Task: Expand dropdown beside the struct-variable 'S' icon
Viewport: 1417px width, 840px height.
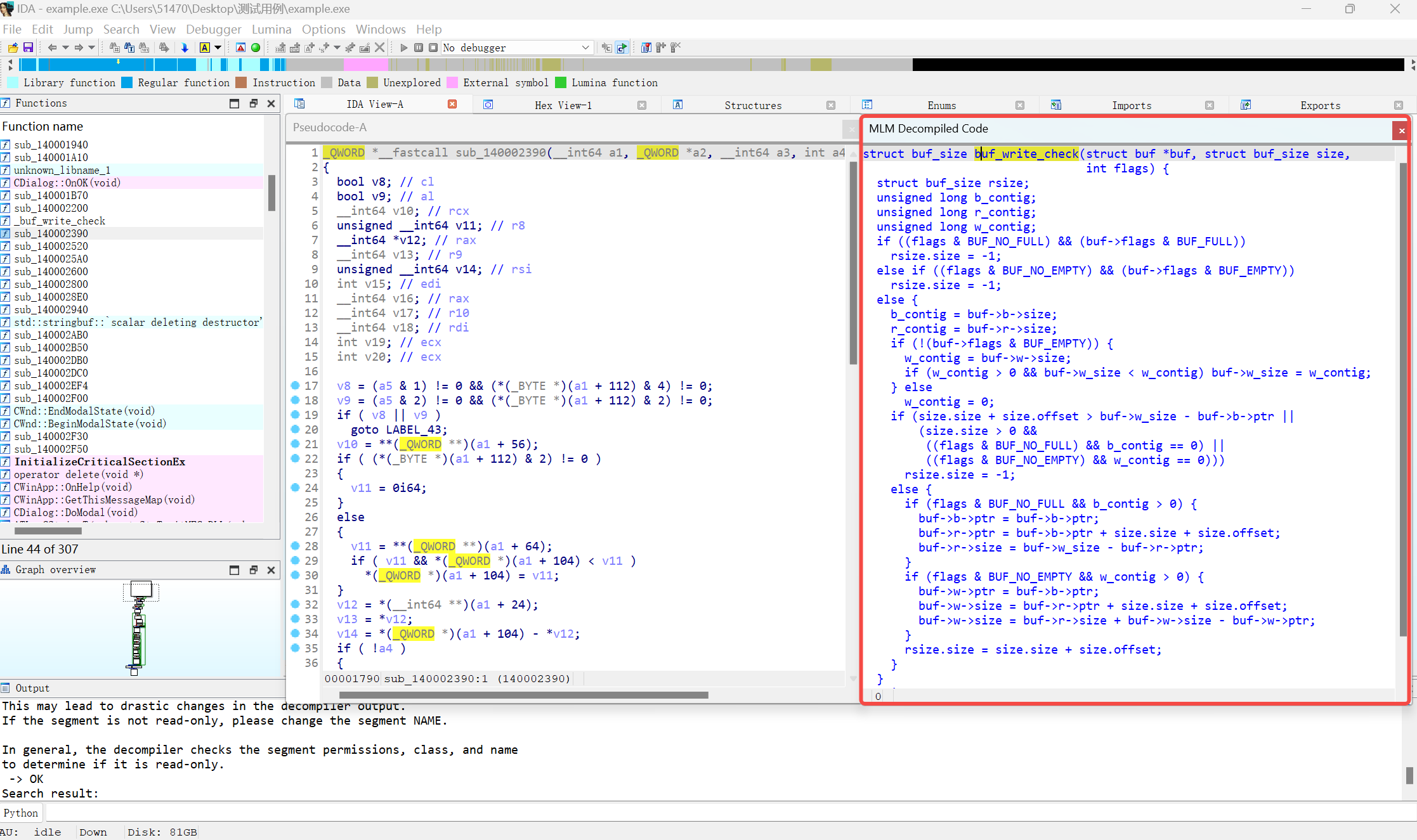Action: (337, 48)
